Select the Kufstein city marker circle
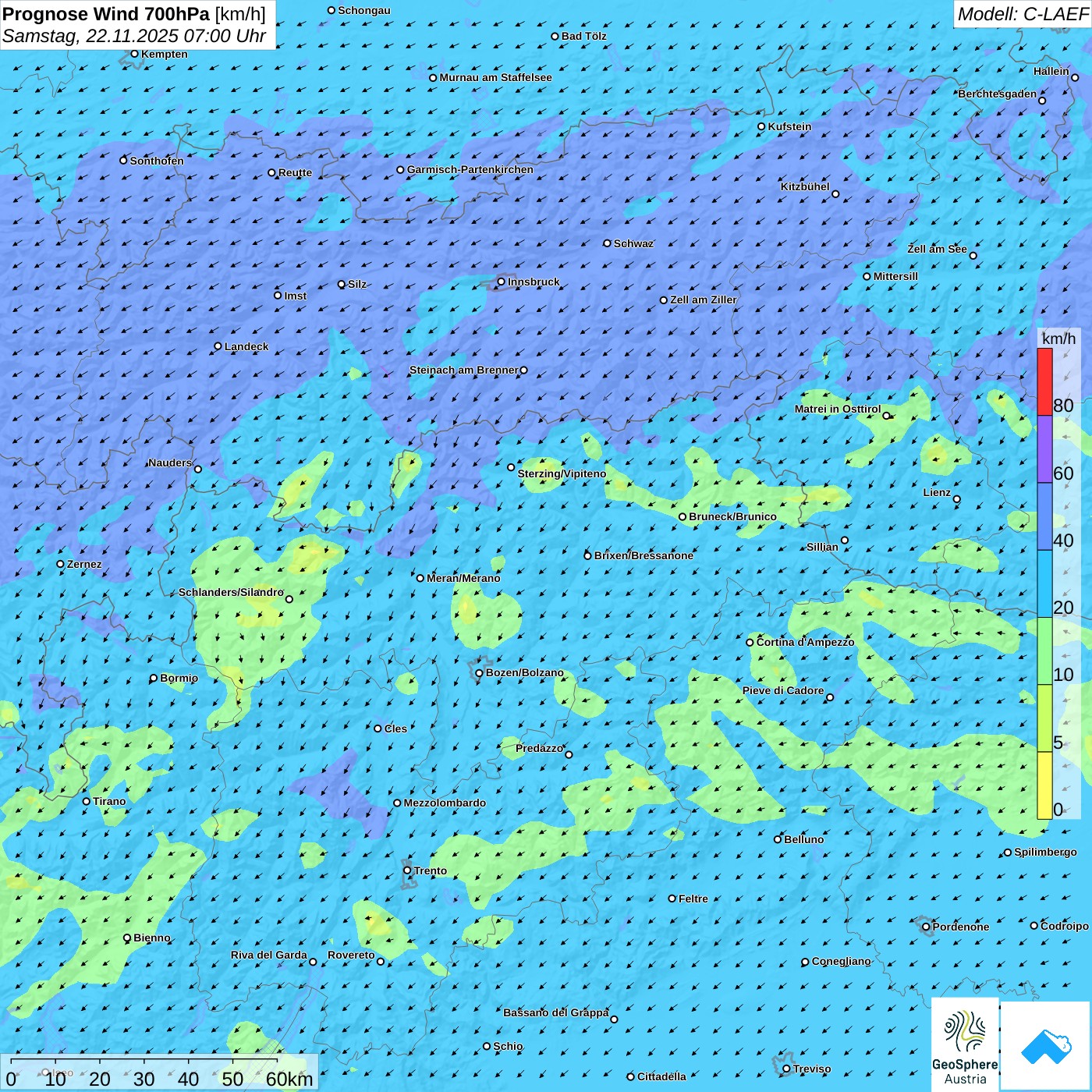Image resolution: width=1092 pixels, height=1092 pixels. (x=762, y=126)
